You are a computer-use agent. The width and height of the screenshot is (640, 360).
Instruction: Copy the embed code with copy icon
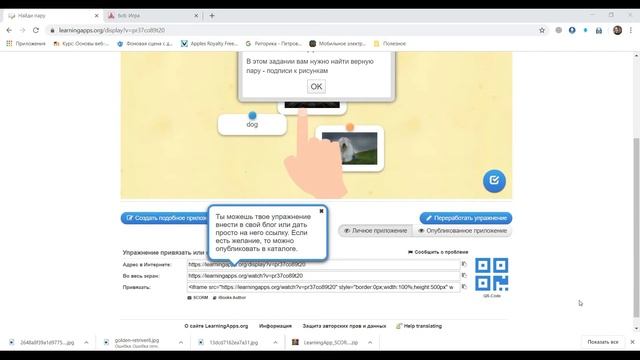(x=464, y=287)
